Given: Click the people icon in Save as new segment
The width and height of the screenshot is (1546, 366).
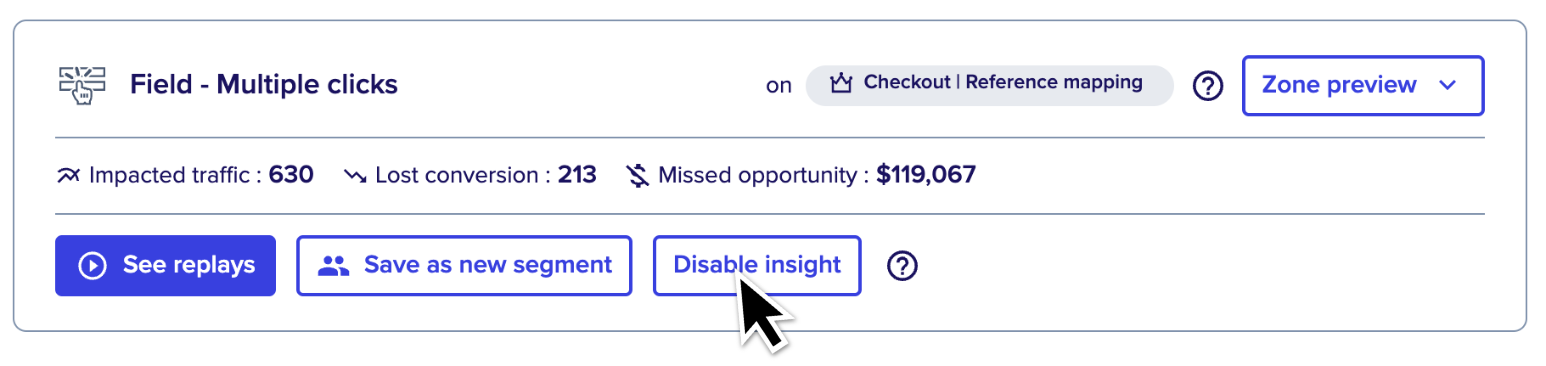Looking at the screenshot, I should 333,266.
